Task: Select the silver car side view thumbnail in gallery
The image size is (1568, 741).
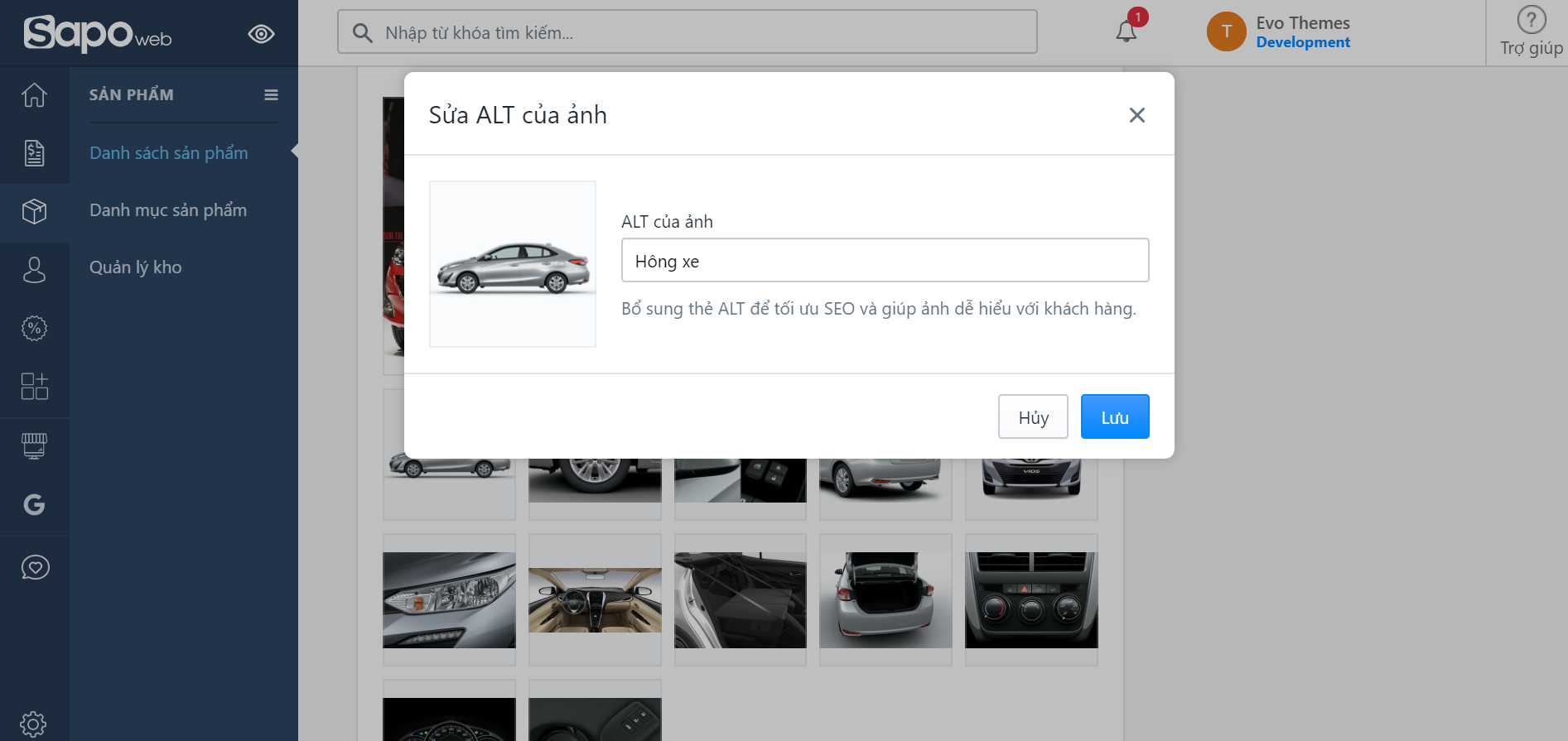Action: [449, 488]
